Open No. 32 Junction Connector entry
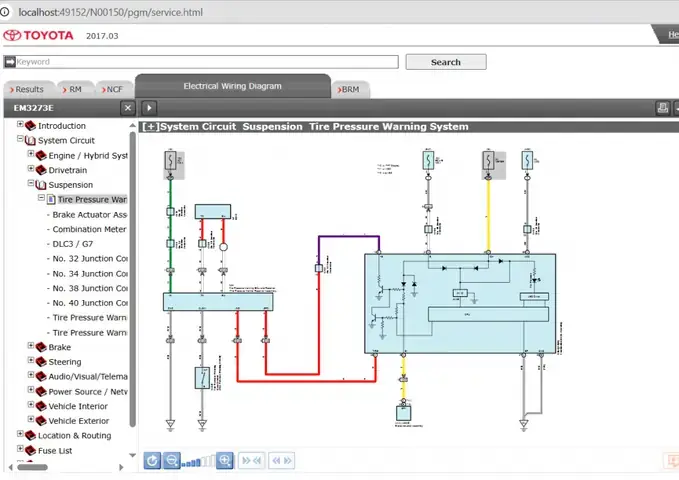Screen dimensions: 679x480 click(x=90, y=259)
